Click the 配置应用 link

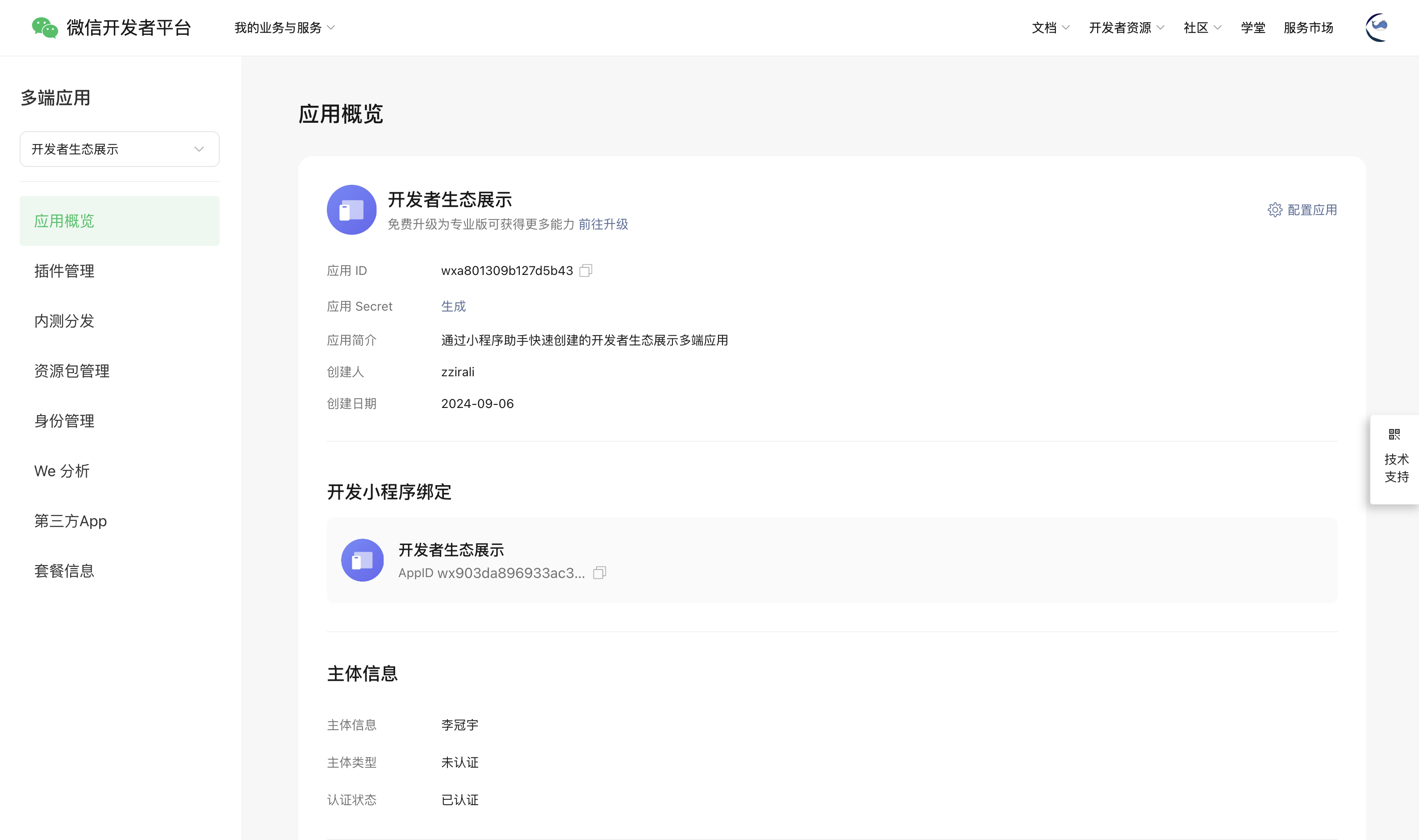(x=1312, y=210)
